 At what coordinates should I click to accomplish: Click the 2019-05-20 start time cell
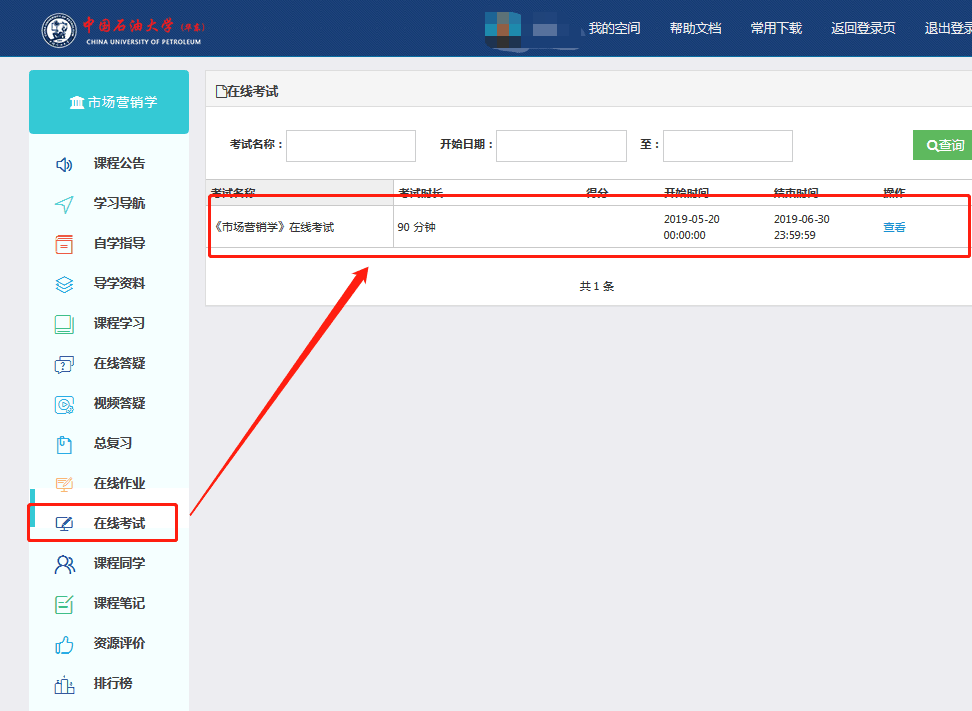coord(691,227)
